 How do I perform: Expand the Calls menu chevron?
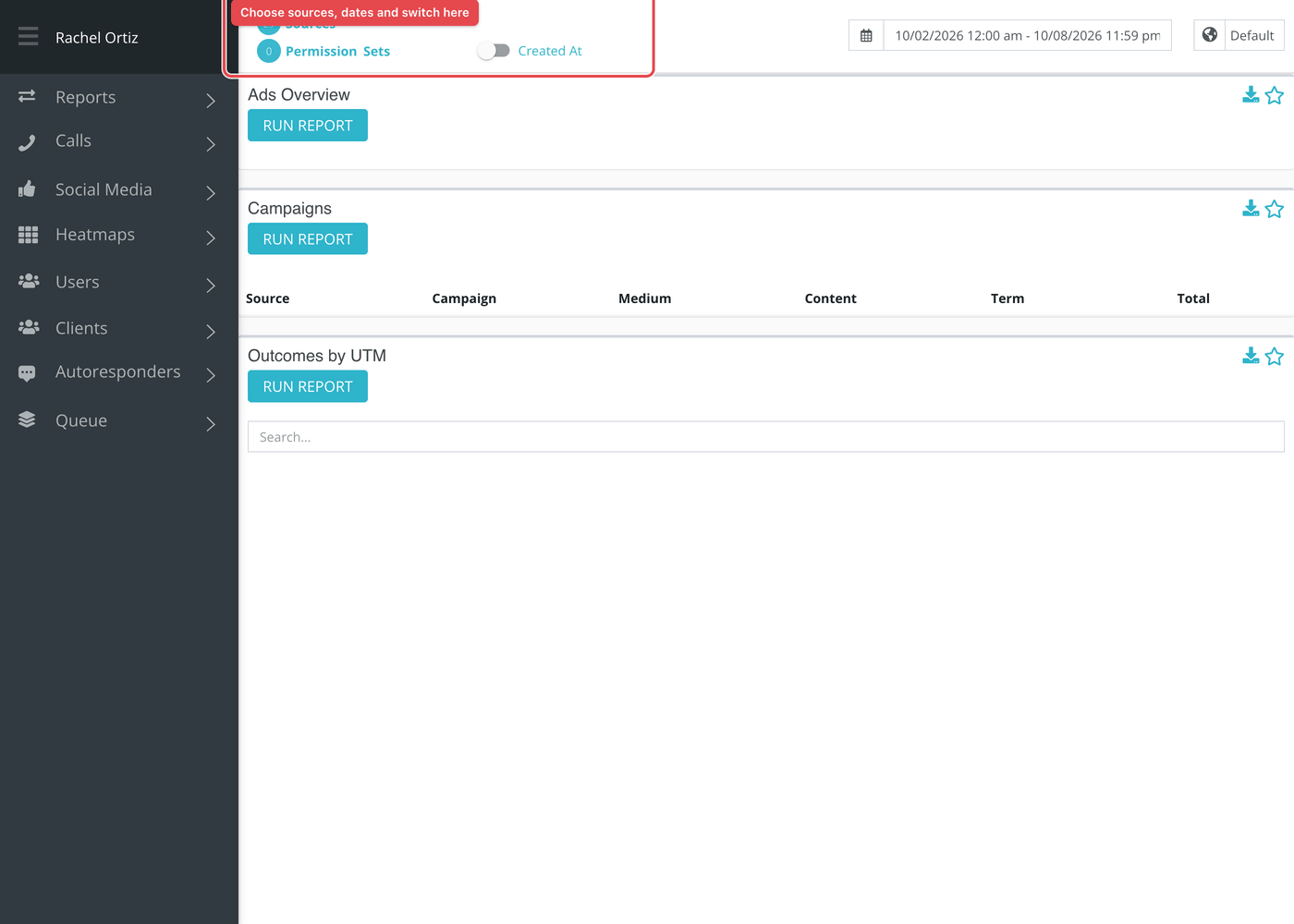211,144
